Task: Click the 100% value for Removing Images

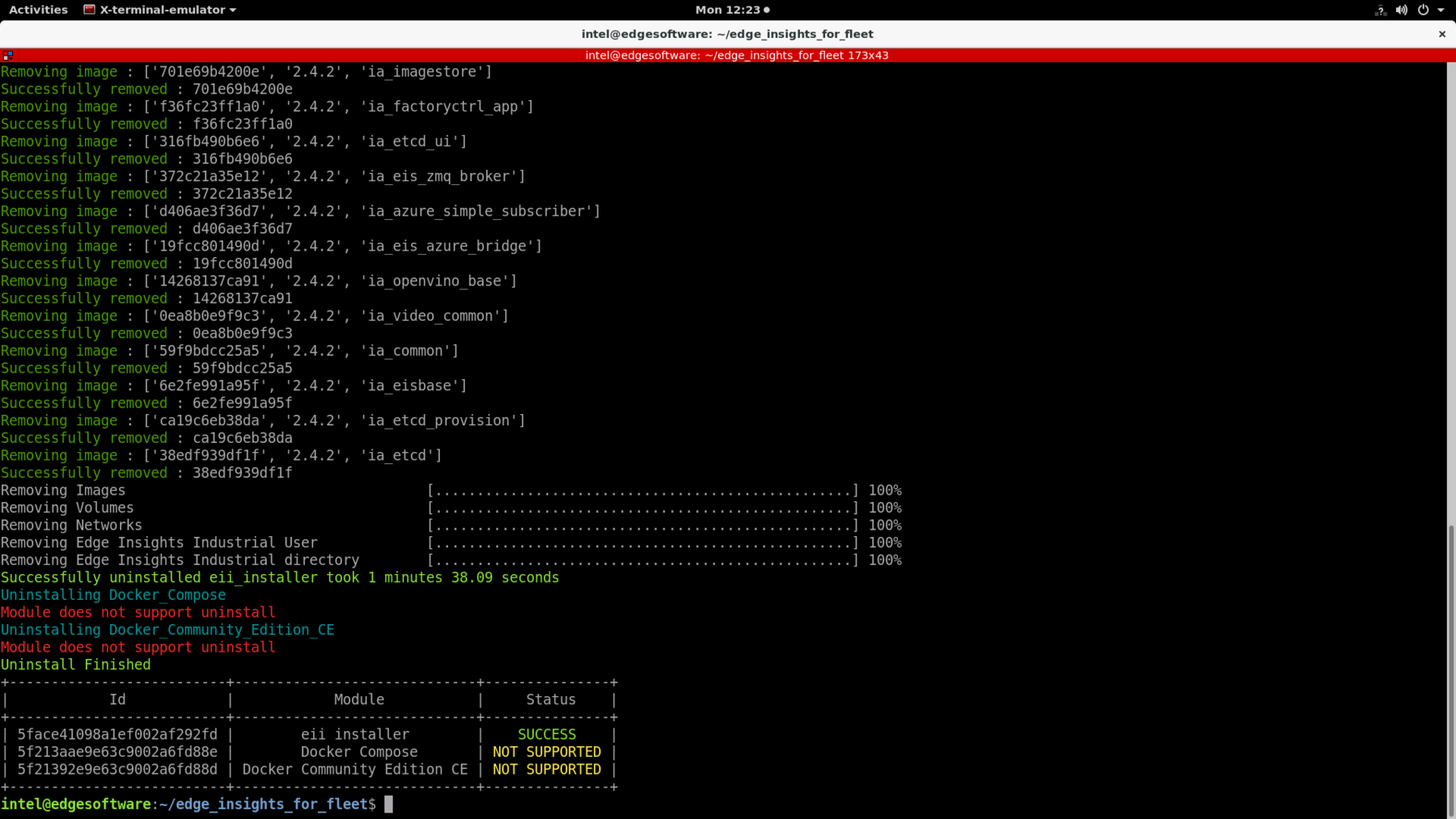Action: coord(885,491)
